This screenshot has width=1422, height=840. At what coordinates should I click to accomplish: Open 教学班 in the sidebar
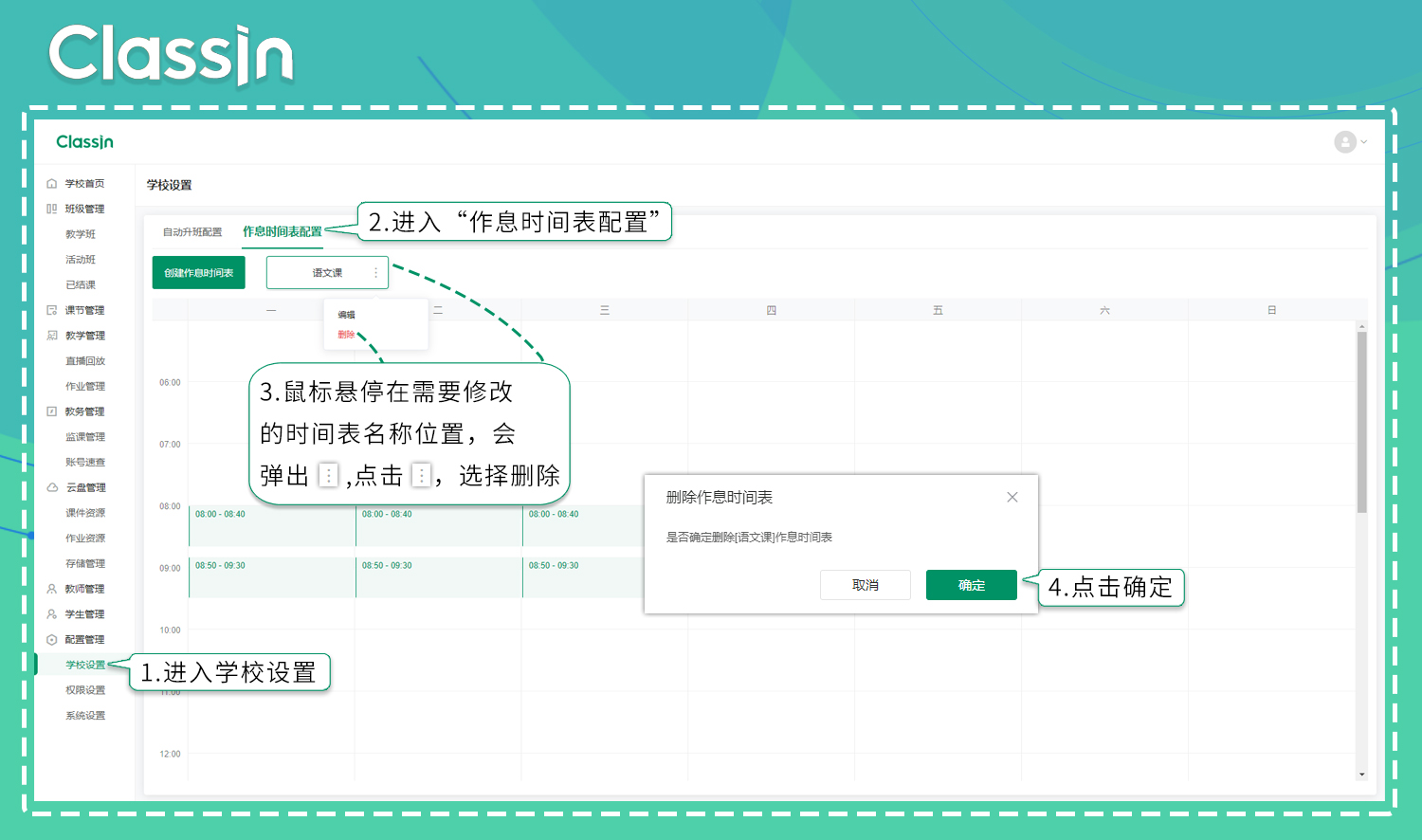click(x=81, y=234)
